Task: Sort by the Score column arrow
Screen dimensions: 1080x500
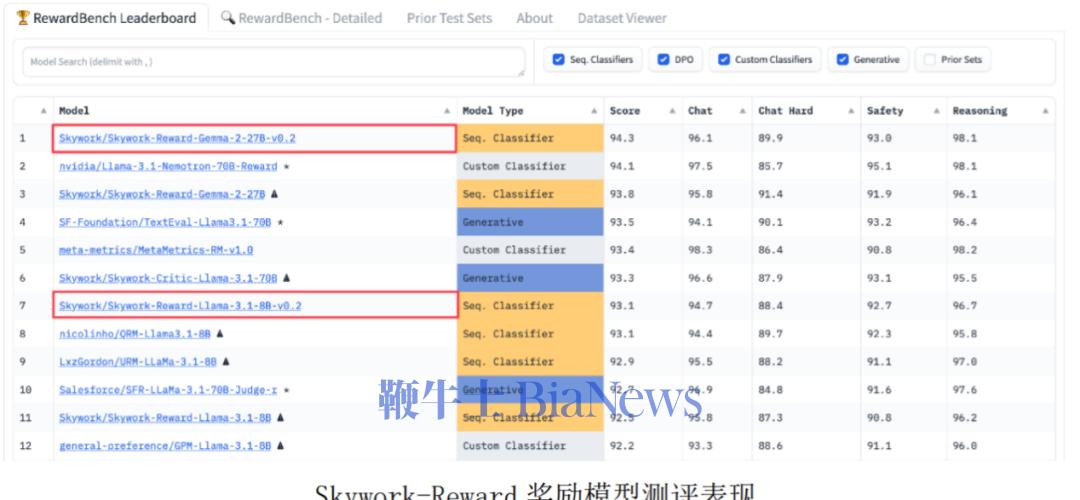Action: click(672, 111)
